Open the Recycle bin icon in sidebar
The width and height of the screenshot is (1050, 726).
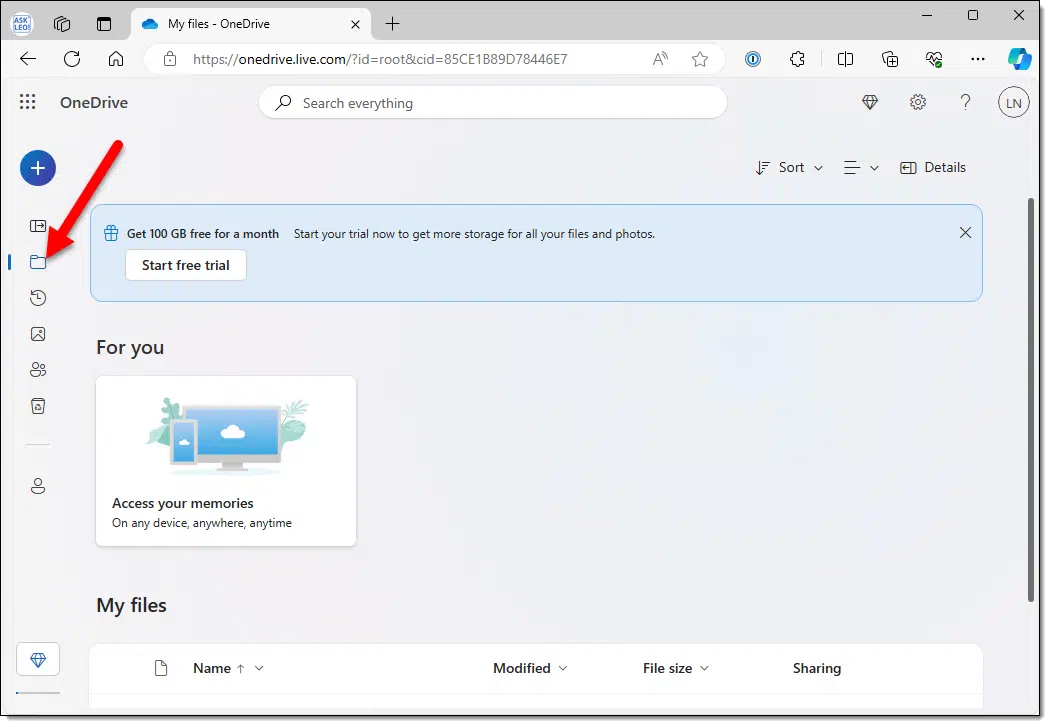[38, 406]
